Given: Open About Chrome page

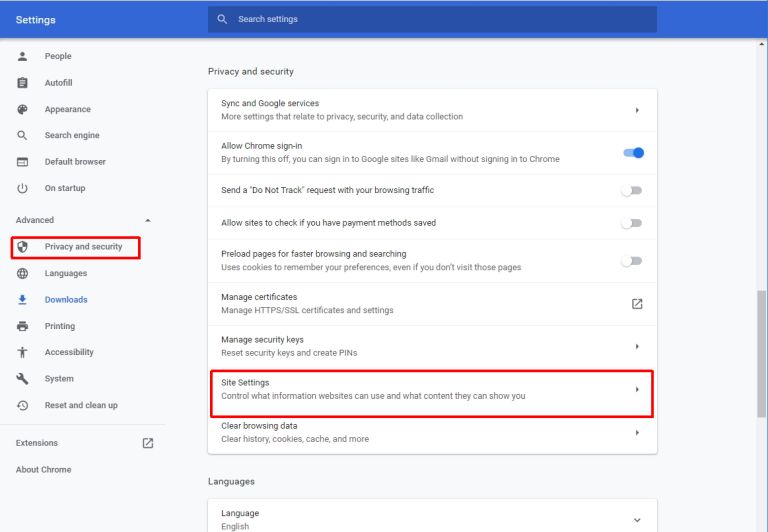Looking at the screenshot, I should [x=43, y=469].
